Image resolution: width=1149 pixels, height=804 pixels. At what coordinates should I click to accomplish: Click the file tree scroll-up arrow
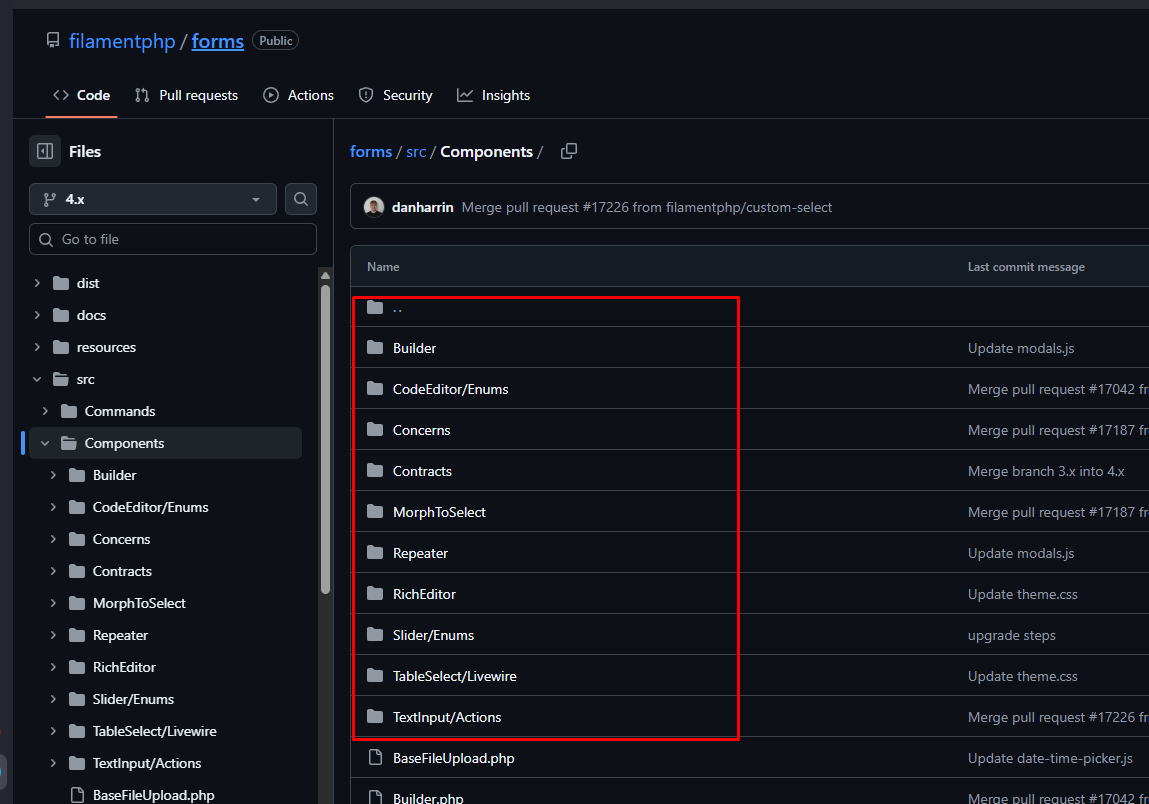(x=325, y=276)
